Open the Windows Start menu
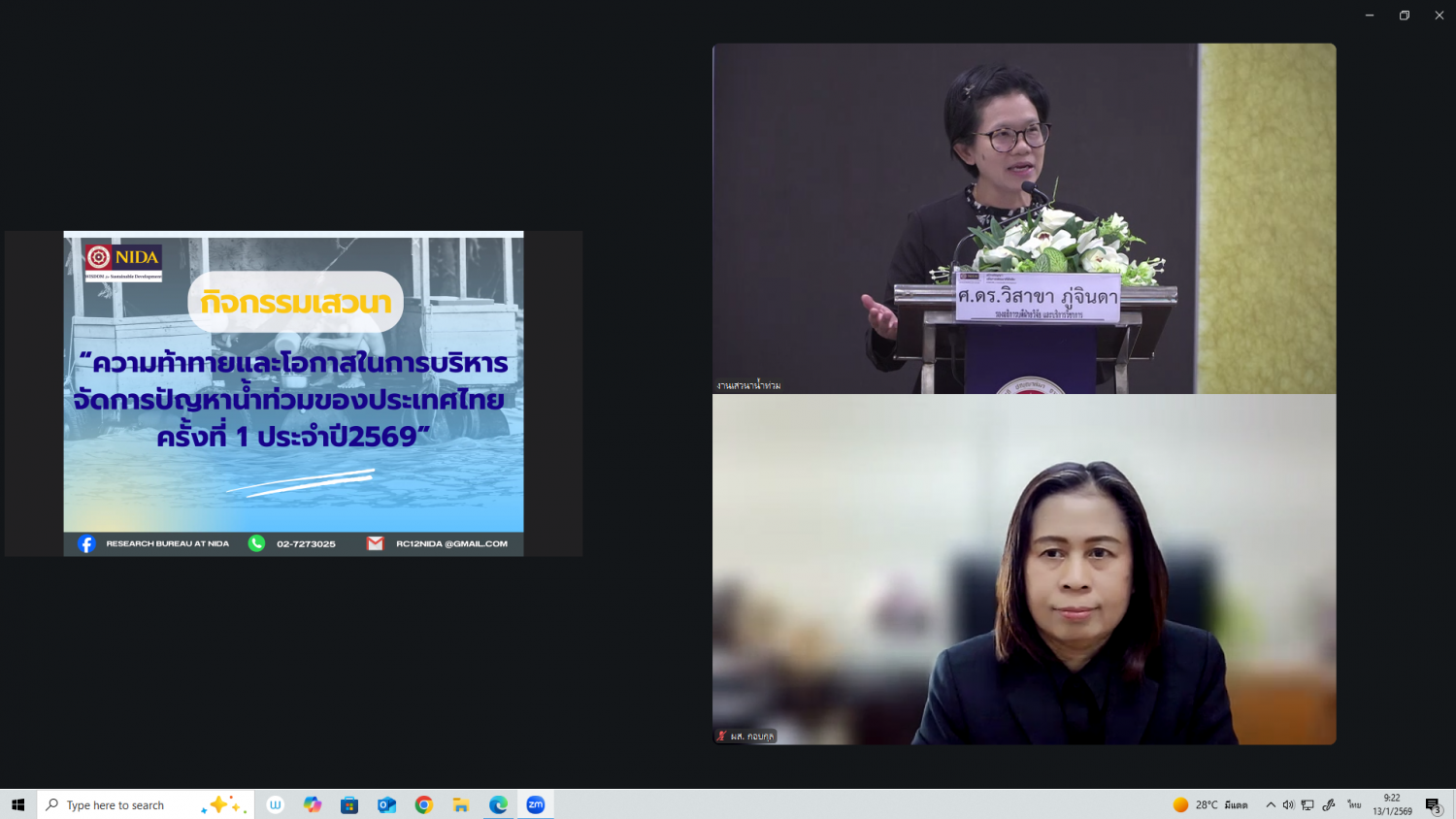Screen dimensions: 1456x819 click(x=17, y=804)
